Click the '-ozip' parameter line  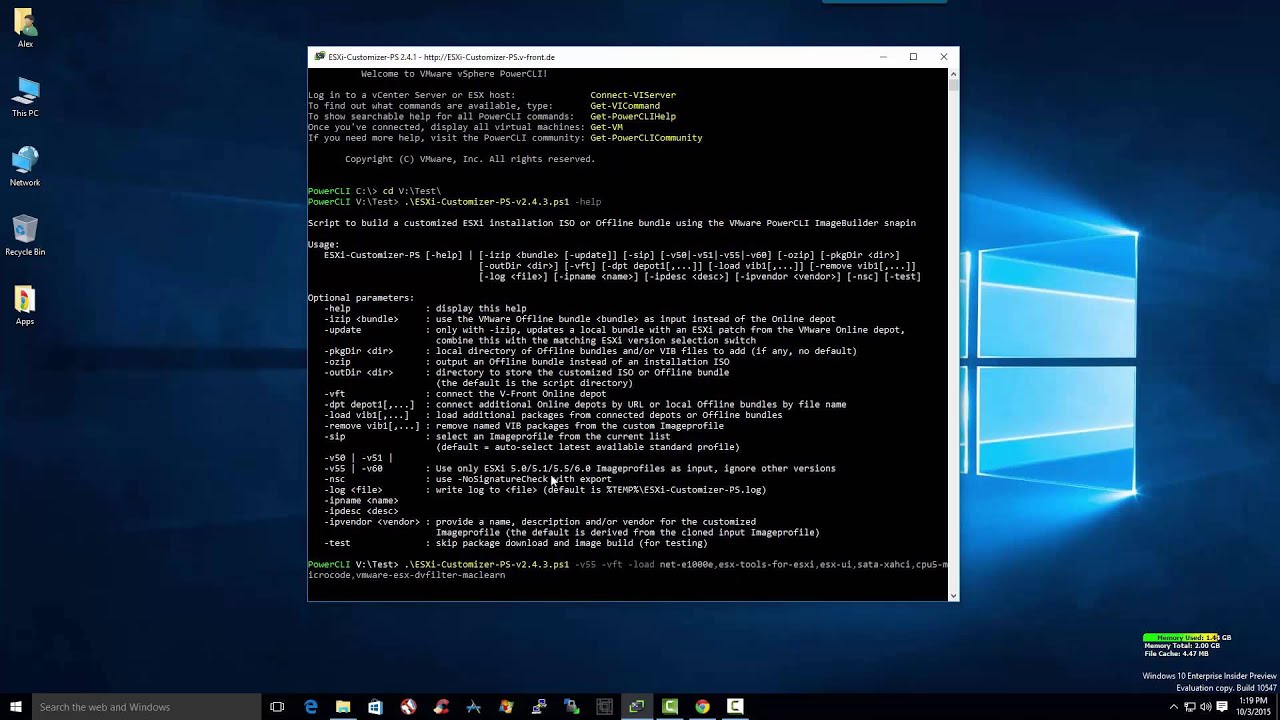point(526,362)
